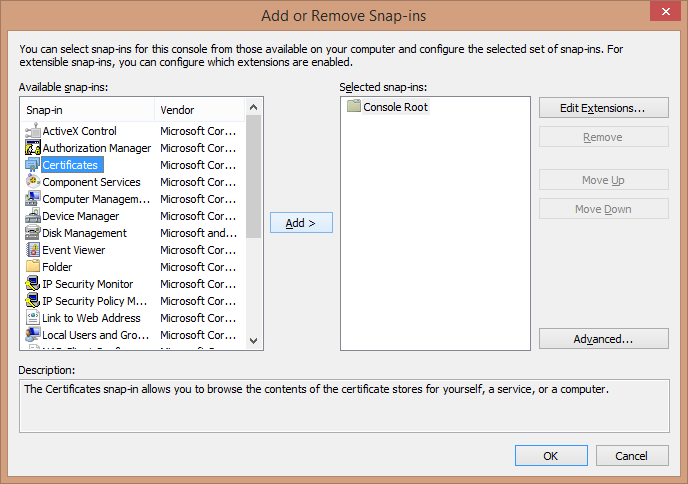688x484 pixels.
Task: Select Local Users and Groups entry
Action: [94, 335]
